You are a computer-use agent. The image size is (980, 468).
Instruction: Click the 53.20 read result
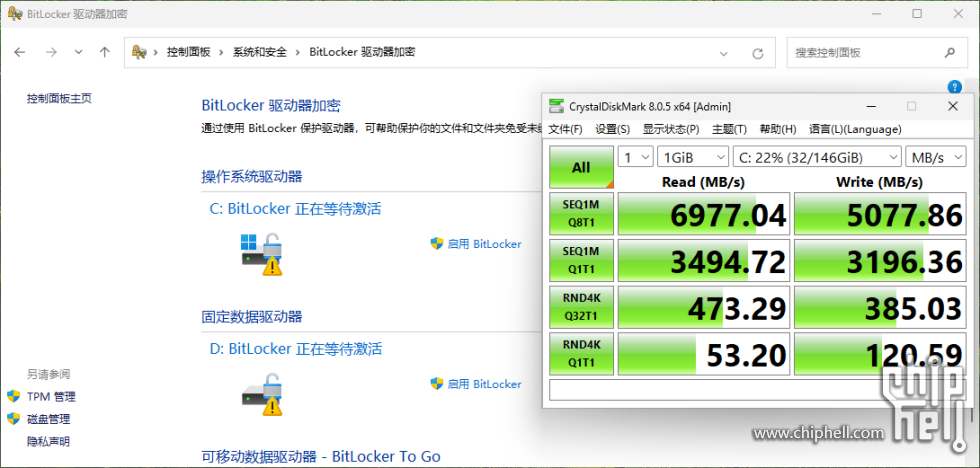tap(704, 354)
